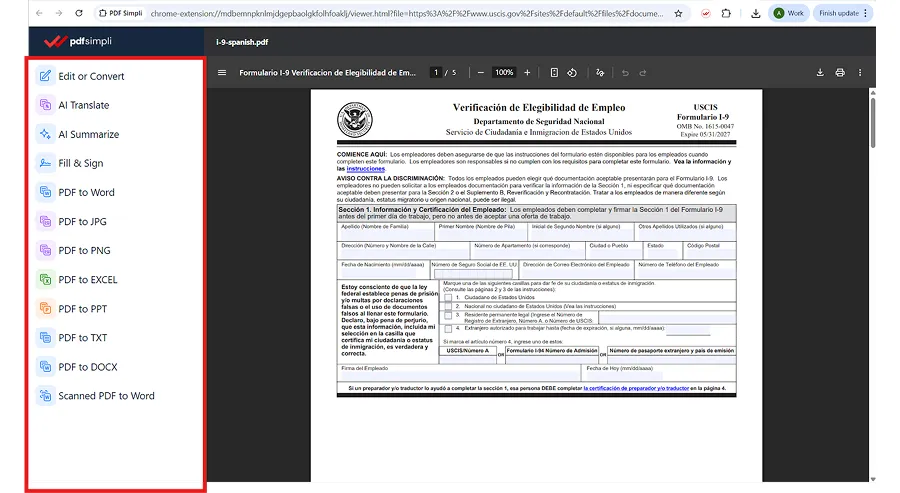The width and height of the screenshot is (900, 493).
Task: Check the 'Ciudadano de Estados Unidos' box
Action: [447, 297]
